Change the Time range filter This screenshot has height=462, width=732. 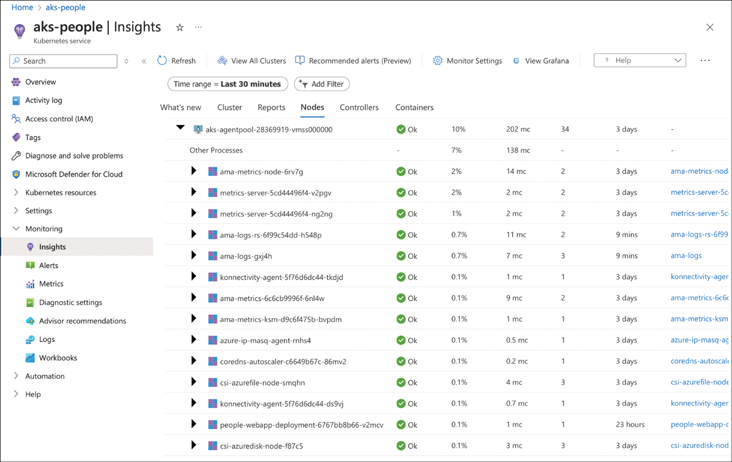(227, 84)
